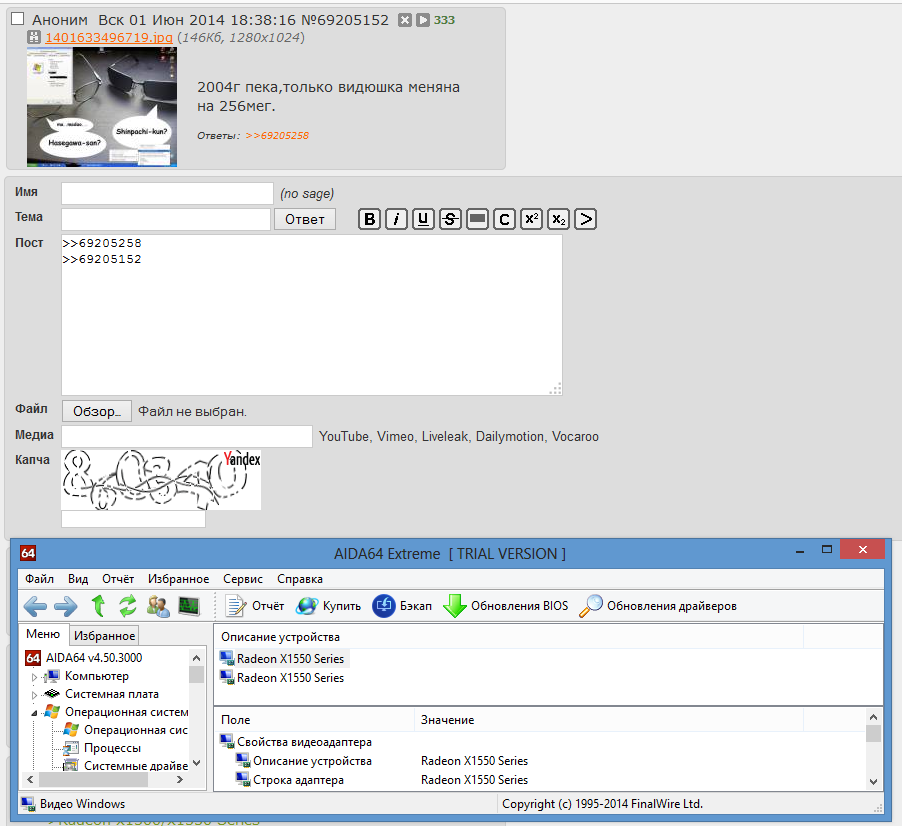Click the Quote '>' formatting button
Screen dimensions: 902x826
click(586, 219)
